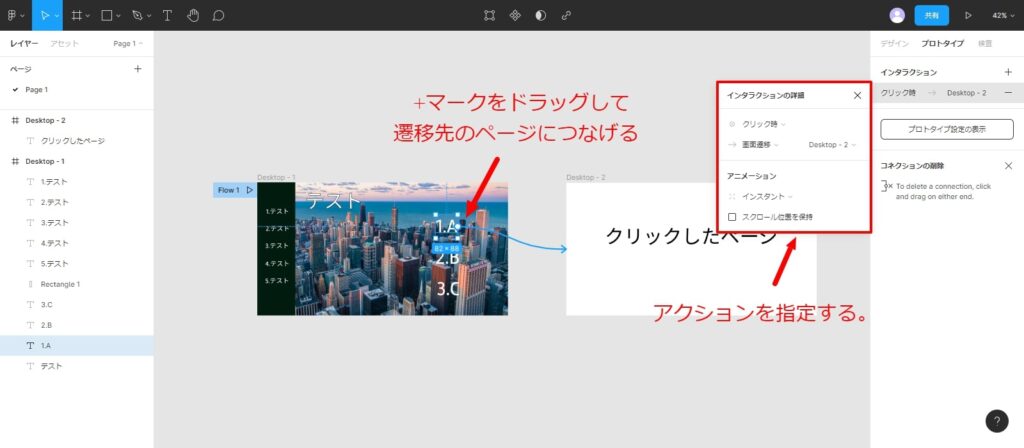This screenshot has width=1024, height=448.
Task: Click the 共有 share button
Action: [931, 15]
